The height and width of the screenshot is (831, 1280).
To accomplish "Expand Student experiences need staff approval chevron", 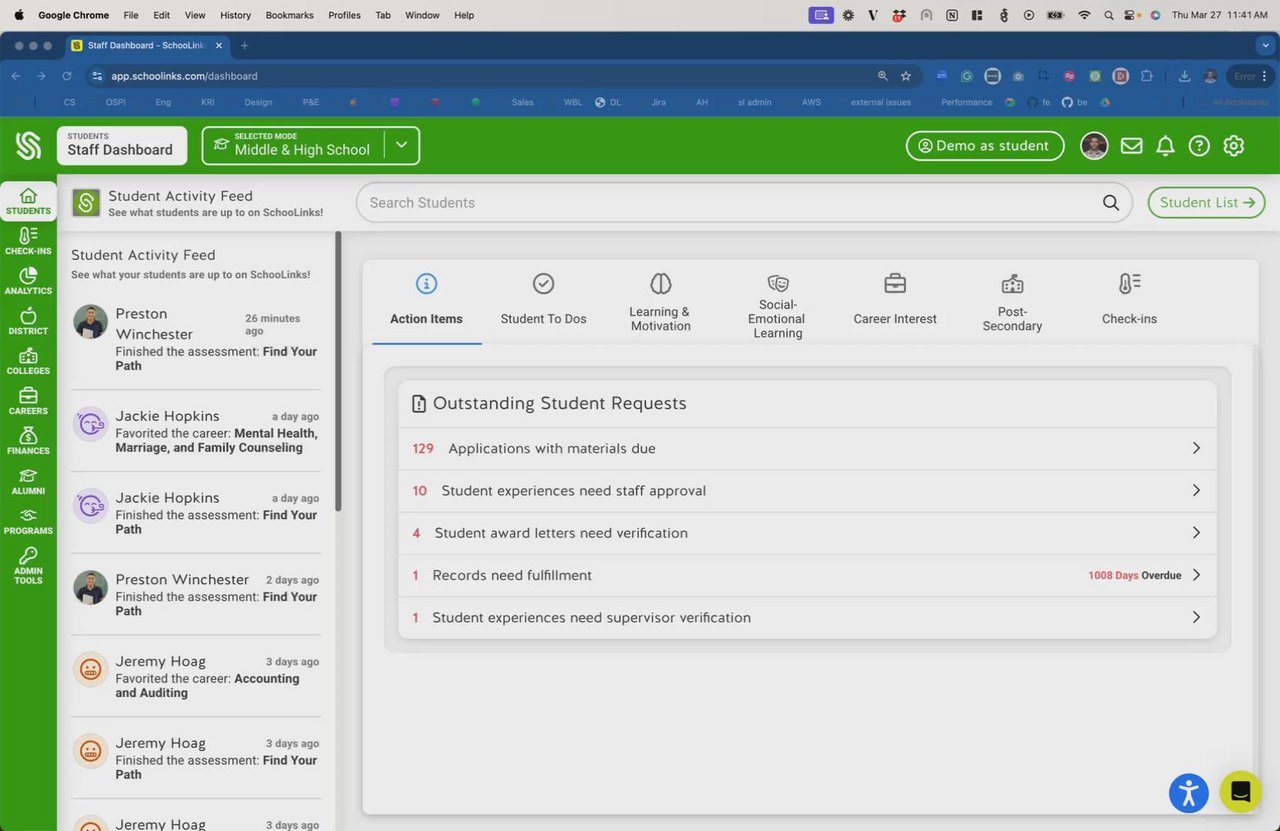I will click(x=1196, y=491).
